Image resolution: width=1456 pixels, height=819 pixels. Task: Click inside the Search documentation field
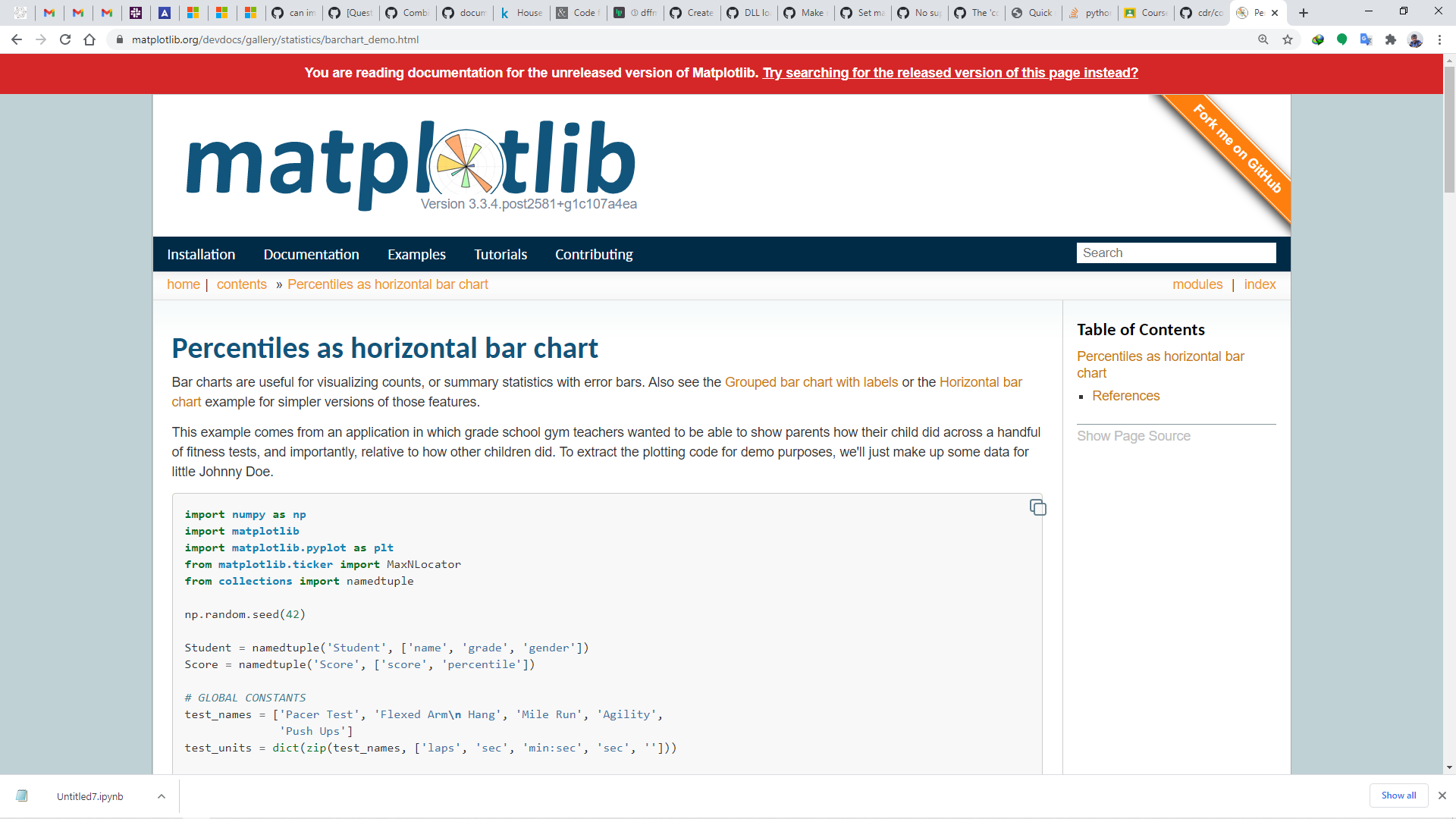(x=1175, y=253)
